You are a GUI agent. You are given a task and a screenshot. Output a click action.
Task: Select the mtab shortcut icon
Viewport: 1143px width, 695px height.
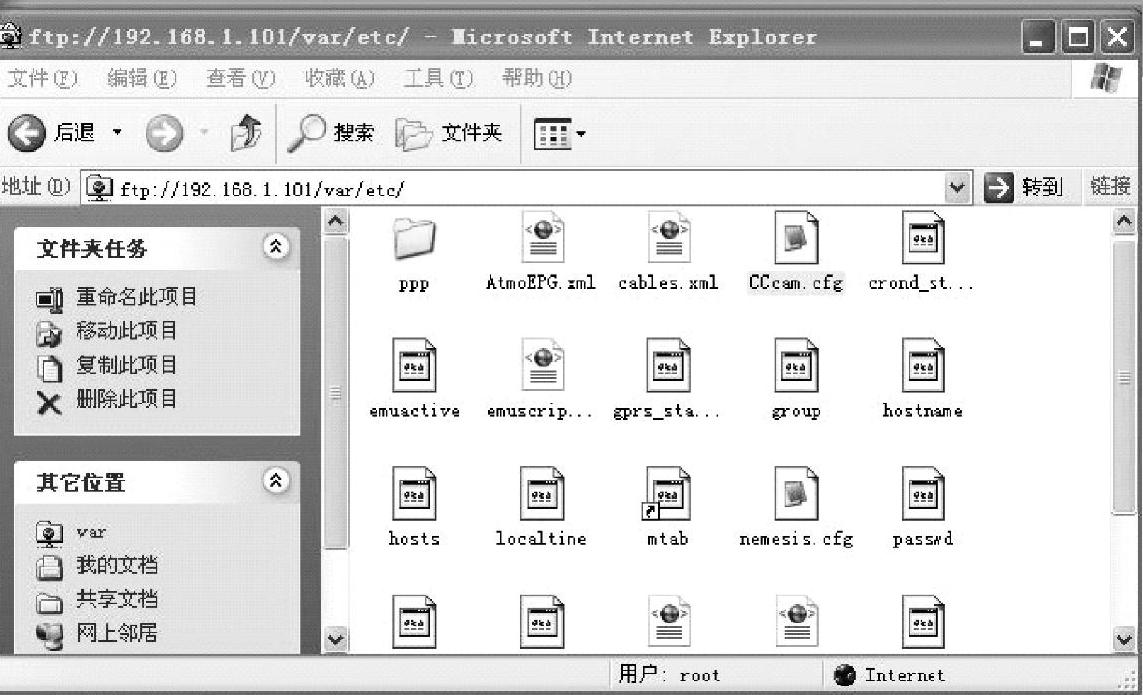click(666, 494)
